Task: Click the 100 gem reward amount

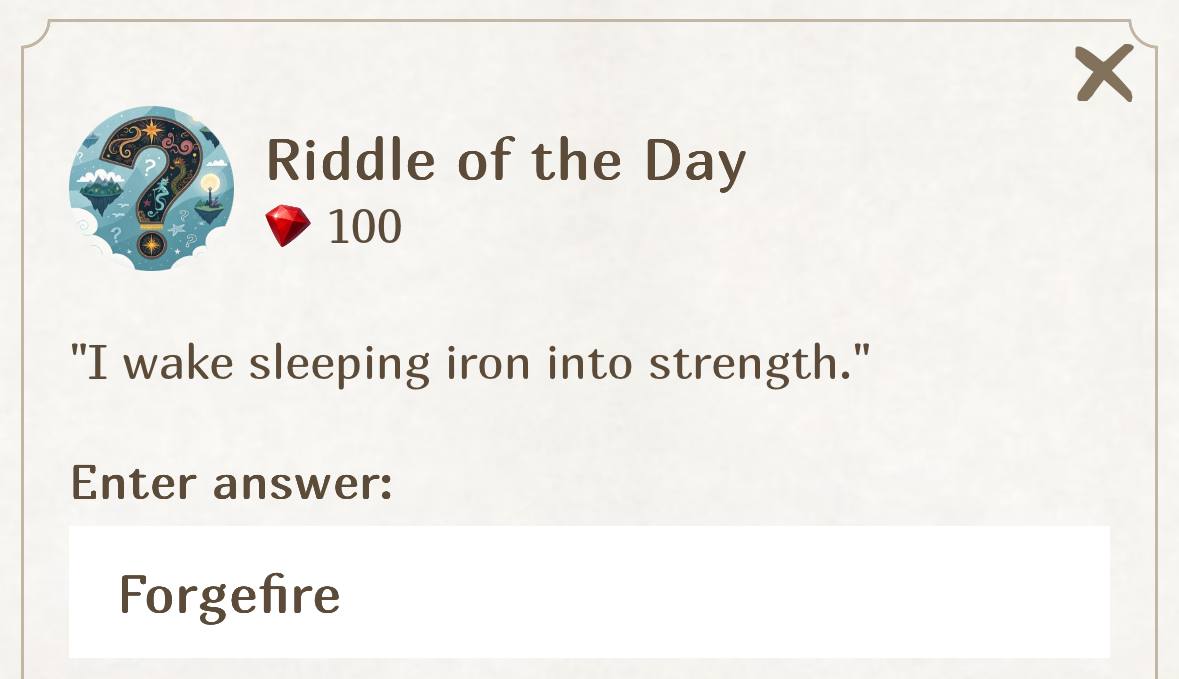Action: [x=365, y=227]
